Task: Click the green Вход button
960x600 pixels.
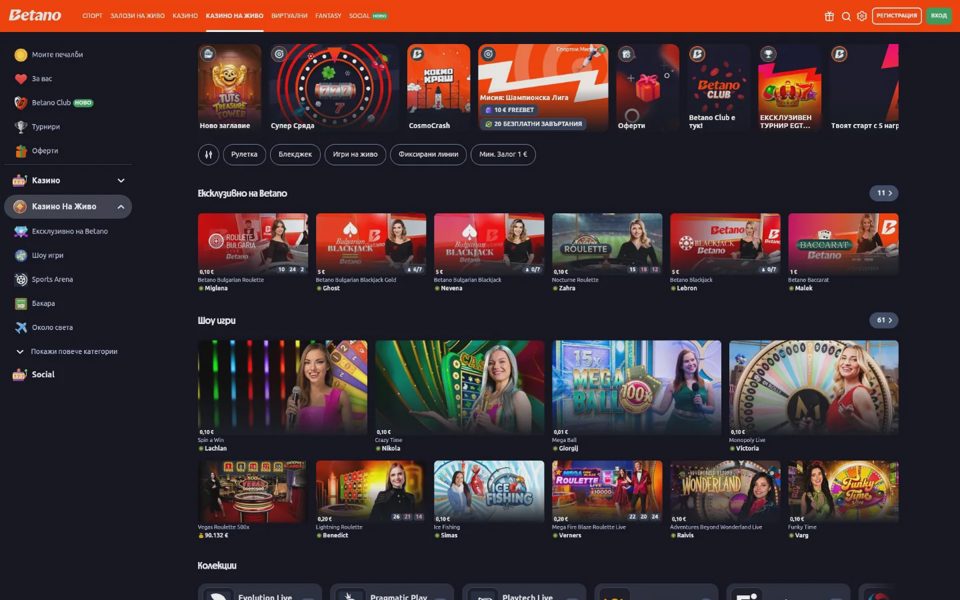Action: 939,16
